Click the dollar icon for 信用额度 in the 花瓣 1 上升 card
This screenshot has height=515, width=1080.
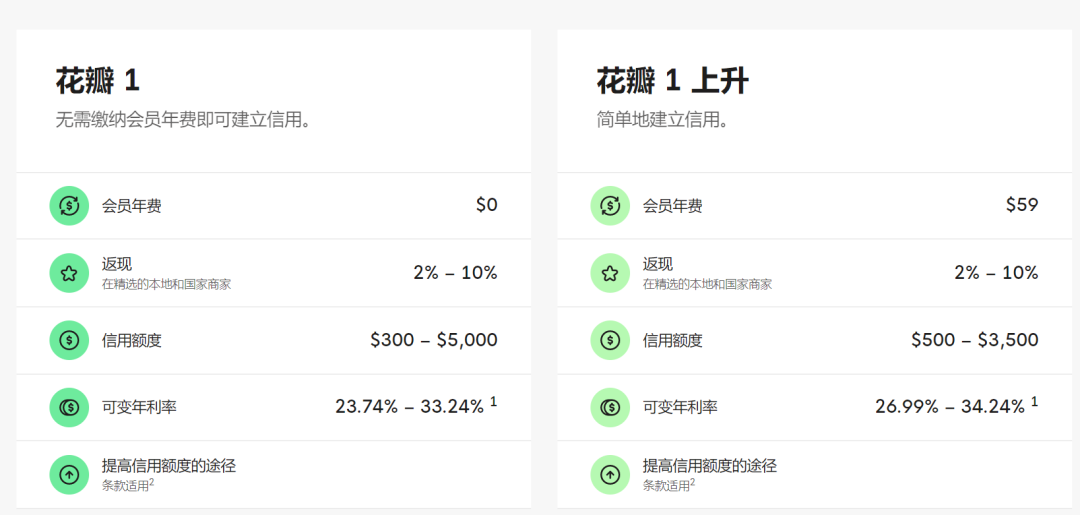pyautogui.click(x=610, y=340)
